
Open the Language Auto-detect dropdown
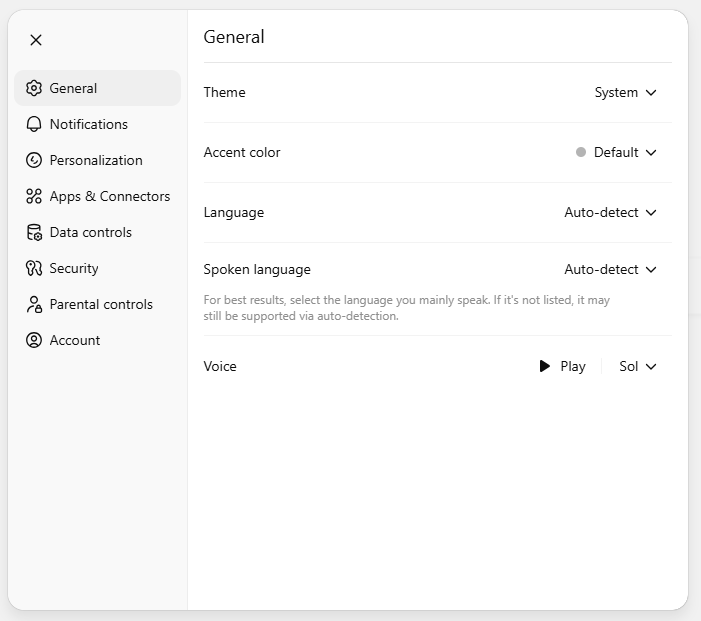coord(610,212)
